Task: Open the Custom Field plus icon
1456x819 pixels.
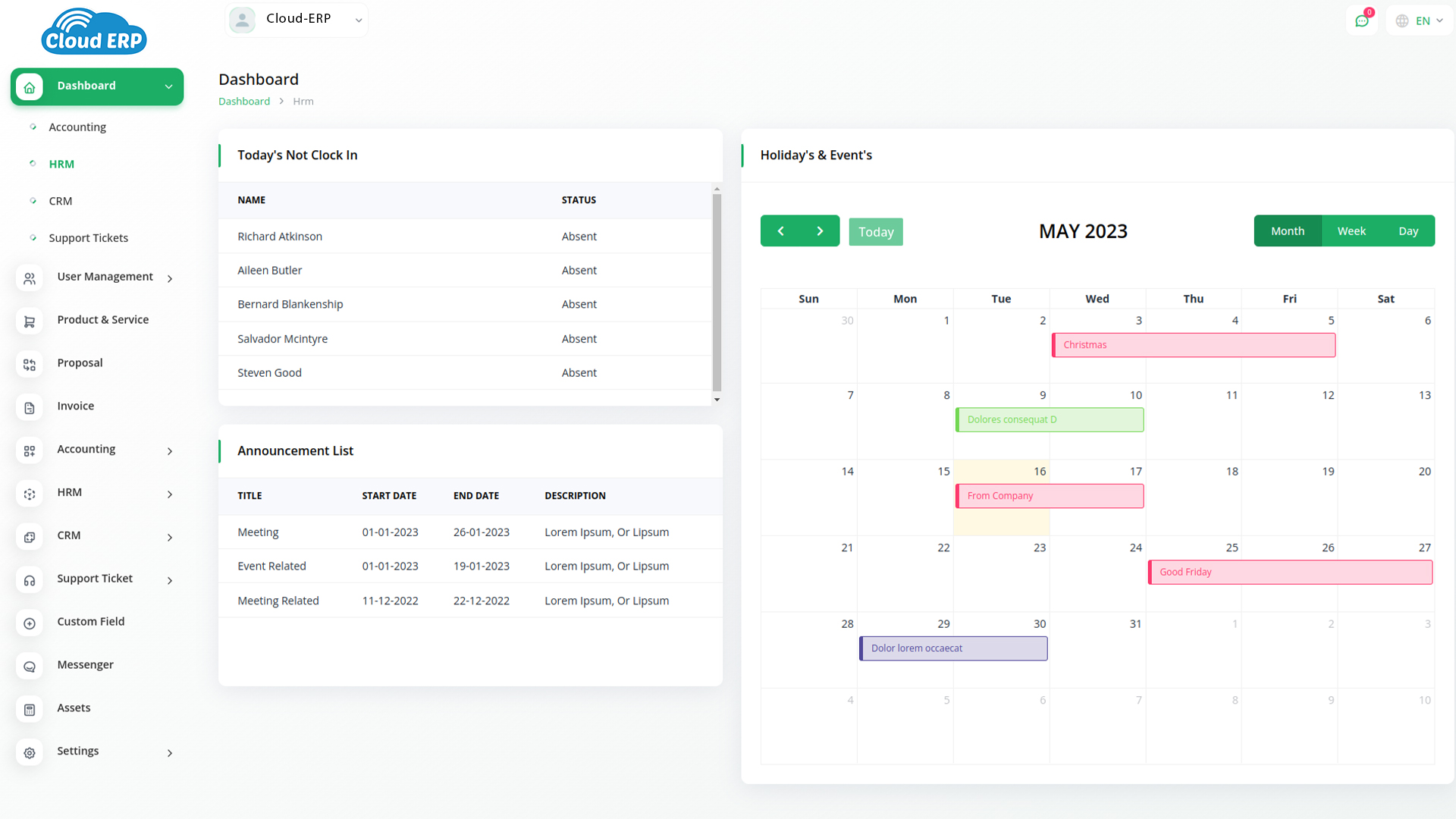Action: pos(30,623)
